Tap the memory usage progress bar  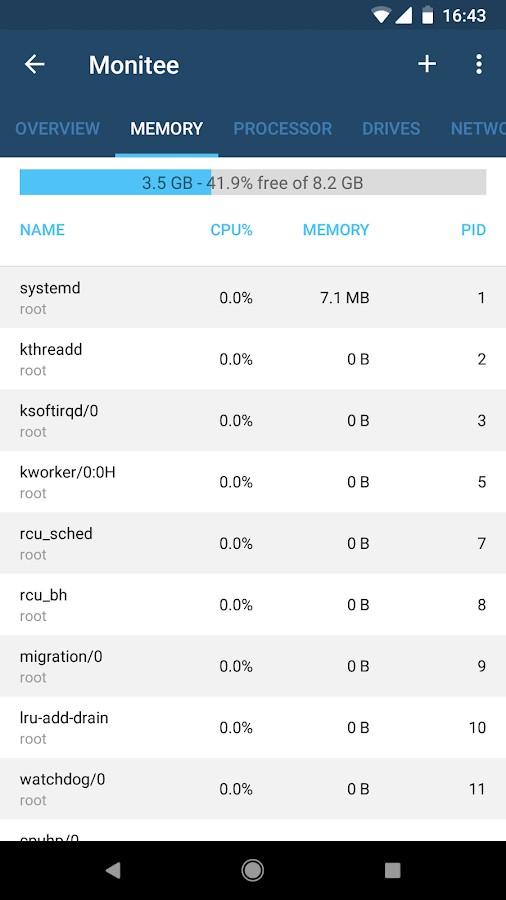(253, 182)
